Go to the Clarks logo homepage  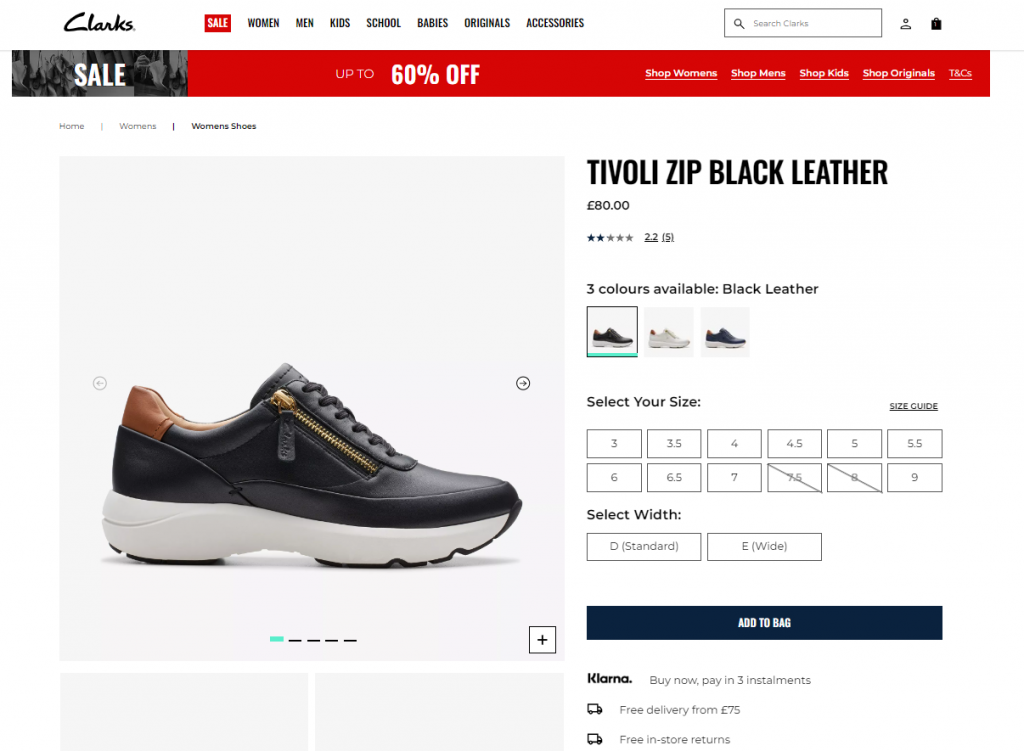coord(99,23)
